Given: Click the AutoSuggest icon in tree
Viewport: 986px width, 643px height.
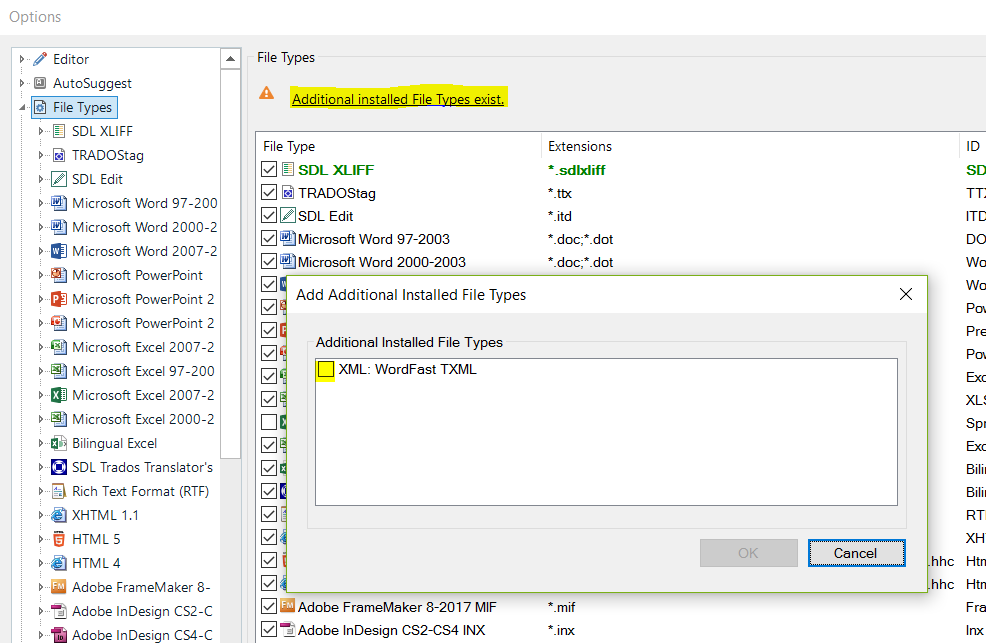Looking at the screenshot, I should (x=40, y=83).
